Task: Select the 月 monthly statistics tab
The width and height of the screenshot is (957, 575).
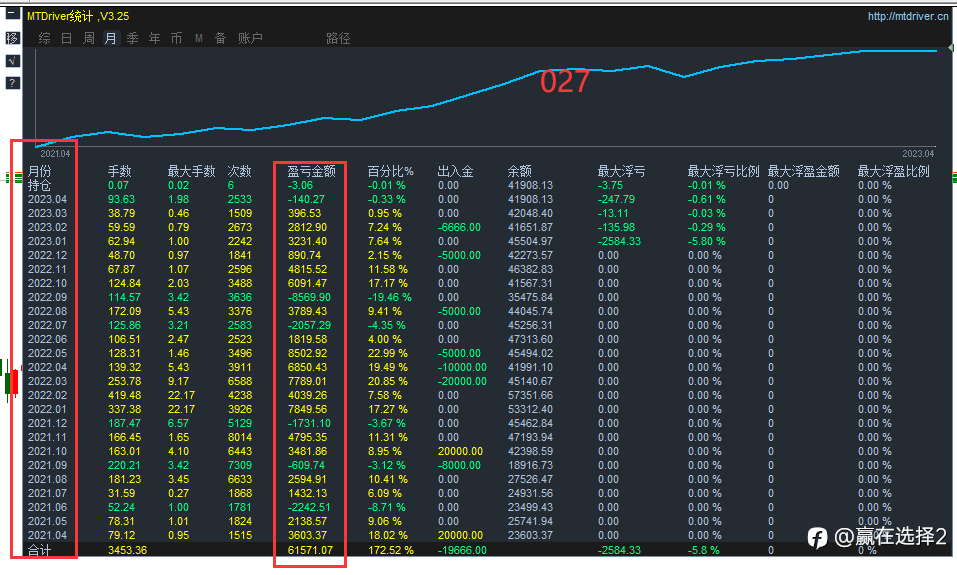Action: [x=110, y=38]
